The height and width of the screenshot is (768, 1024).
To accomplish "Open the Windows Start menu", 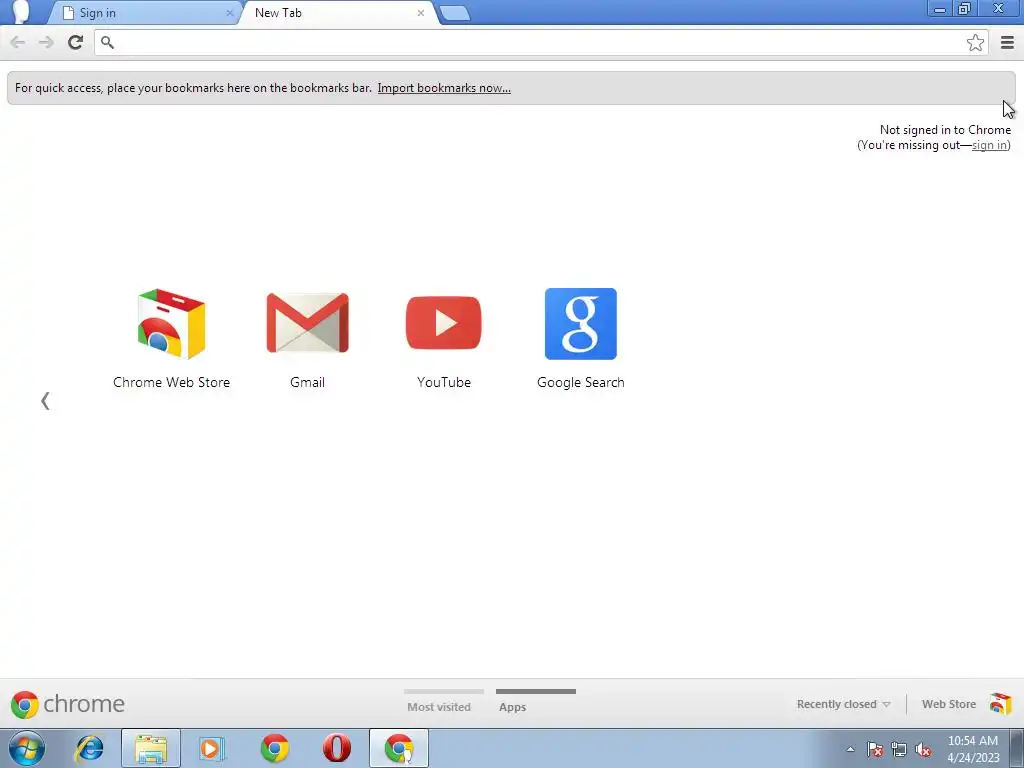I will tap(26, 748).
